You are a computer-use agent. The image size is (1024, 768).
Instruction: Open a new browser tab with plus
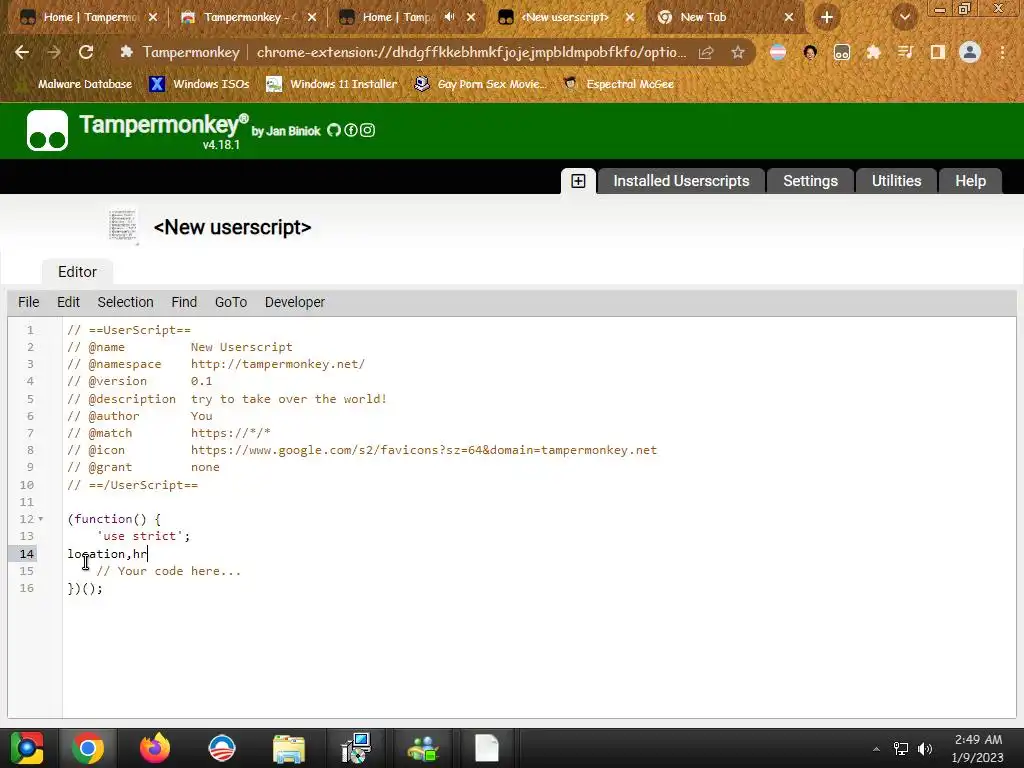(827, 17)
